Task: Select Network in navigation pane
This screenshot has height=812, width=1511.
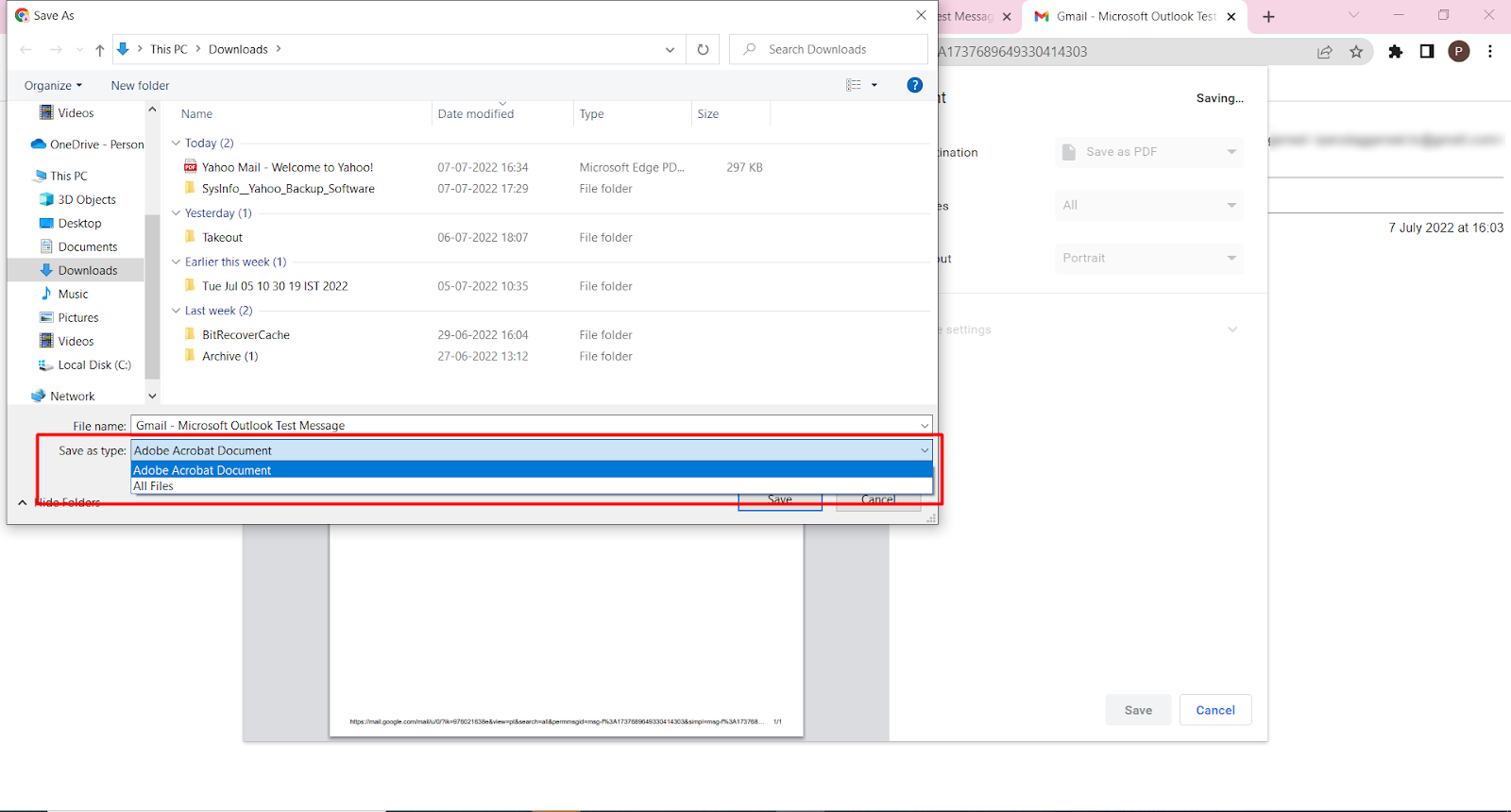Action: pos(63,396)
